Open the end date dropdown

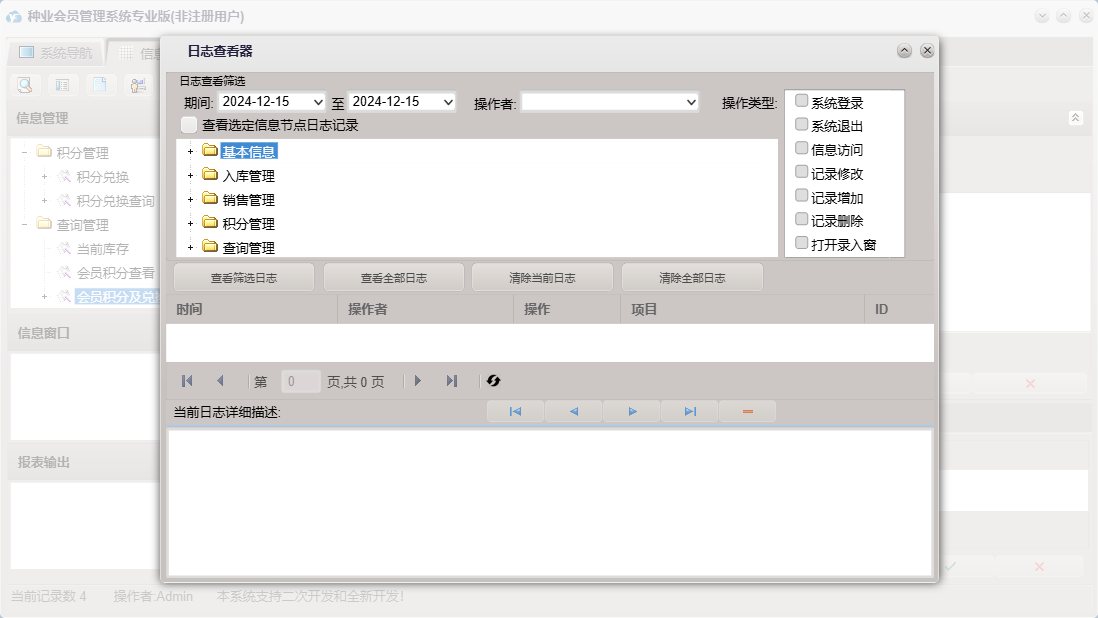click(448, 102)
